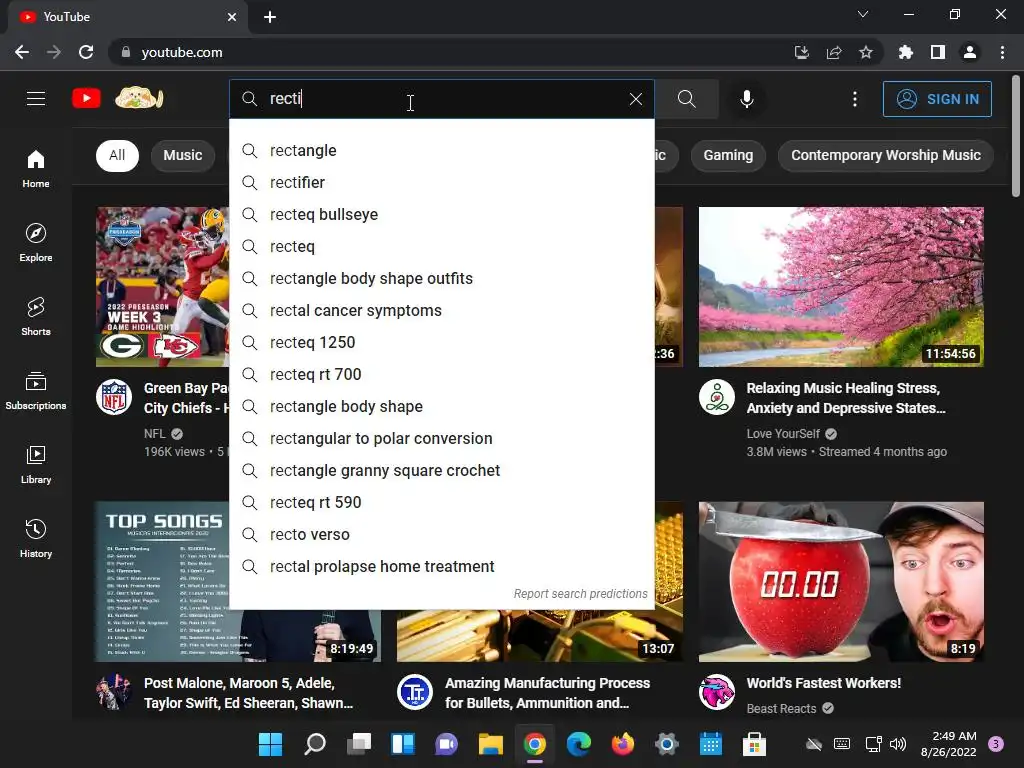The height and width of the screenshot is (768, 1024).
Task: Toggle Chrome side panel icon
Action: [x=938, y=52]
